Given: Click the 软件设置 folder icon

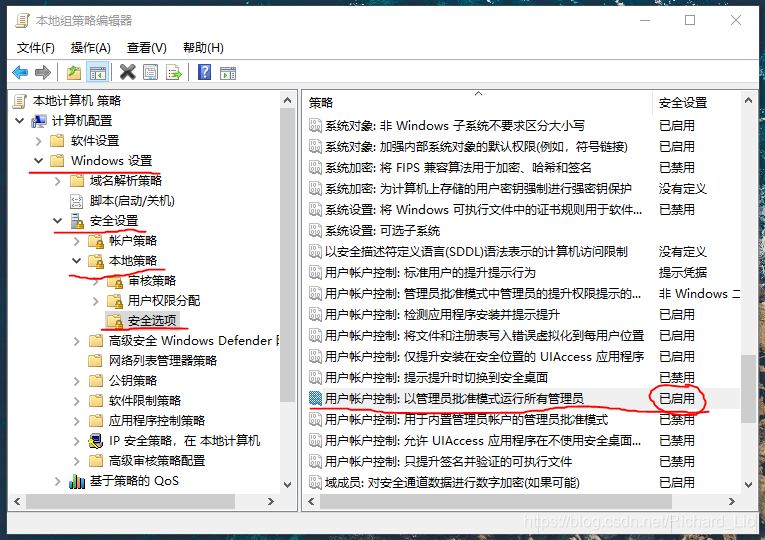Looking at the screenshot, I should point(58,141).
